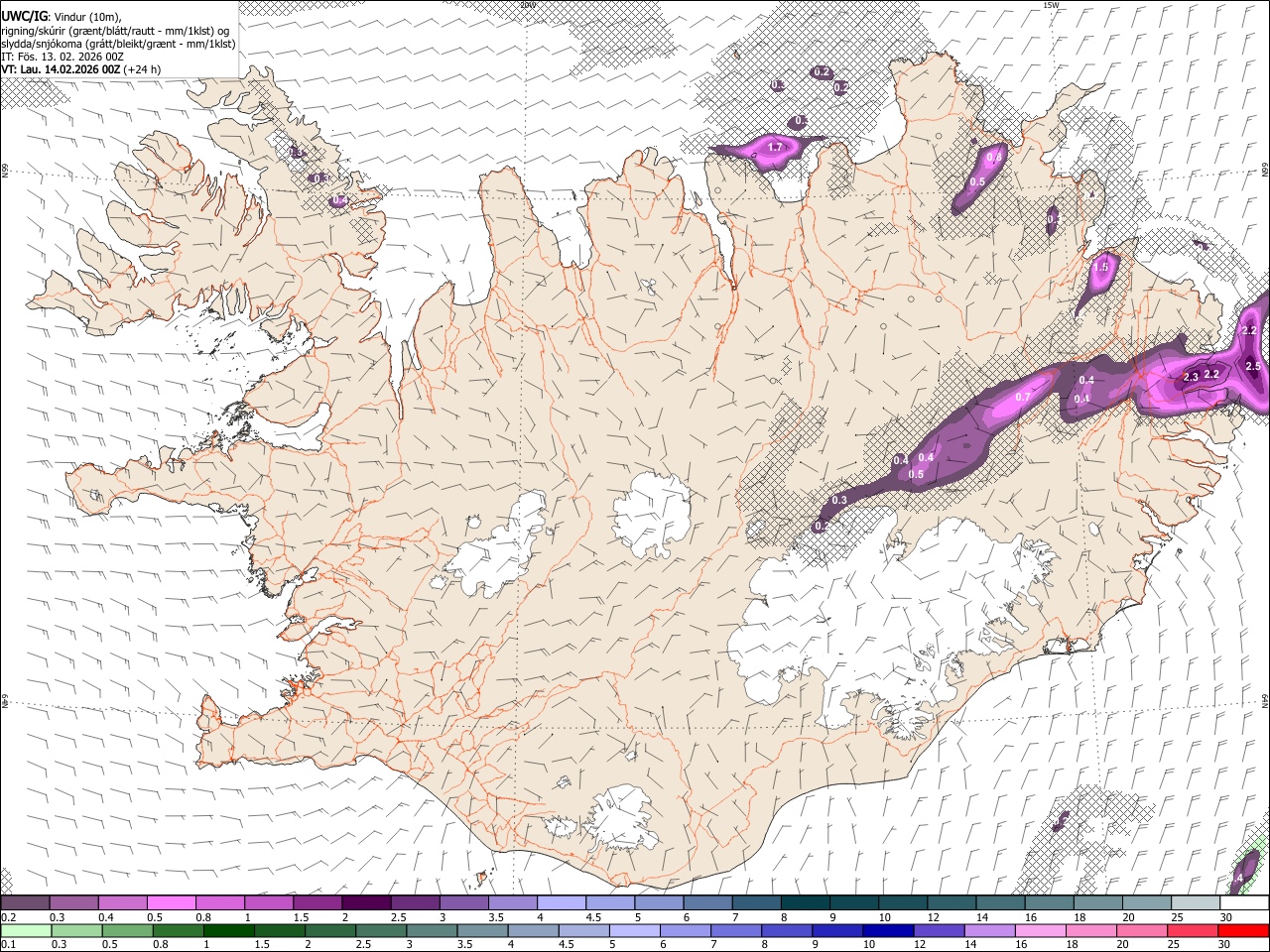Click the lower legend label "0.1"
This screenshot has width=1270, height=952.
point(9,944)
